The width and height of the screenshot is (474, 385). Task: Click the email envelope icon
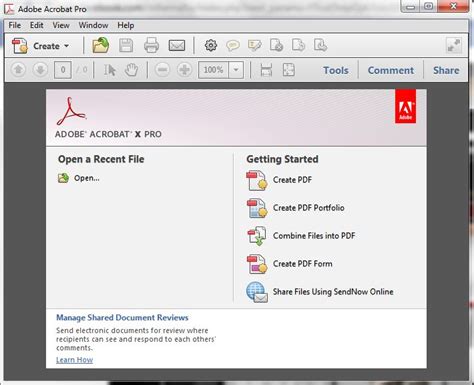click(x=177, y=45)
